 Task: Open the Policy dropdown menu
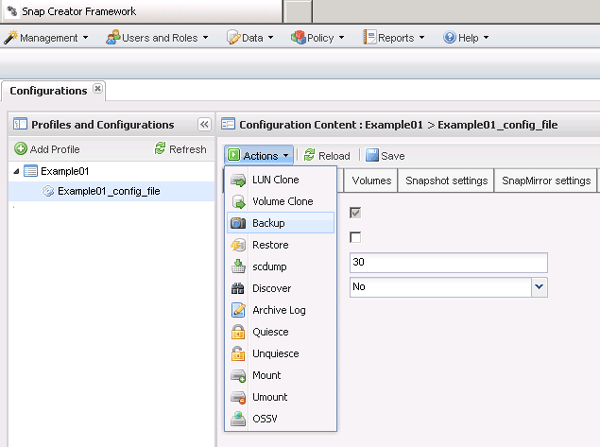(x=318, y=38)
